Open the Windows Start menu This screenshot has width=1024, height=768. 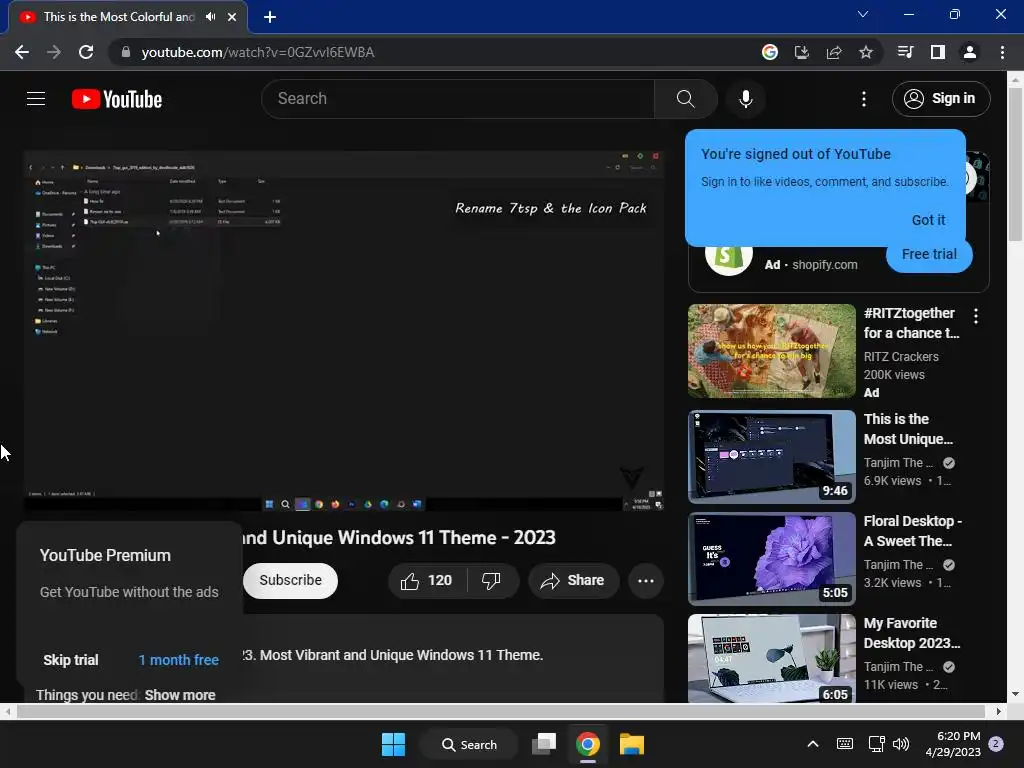[x=393, y=744]
